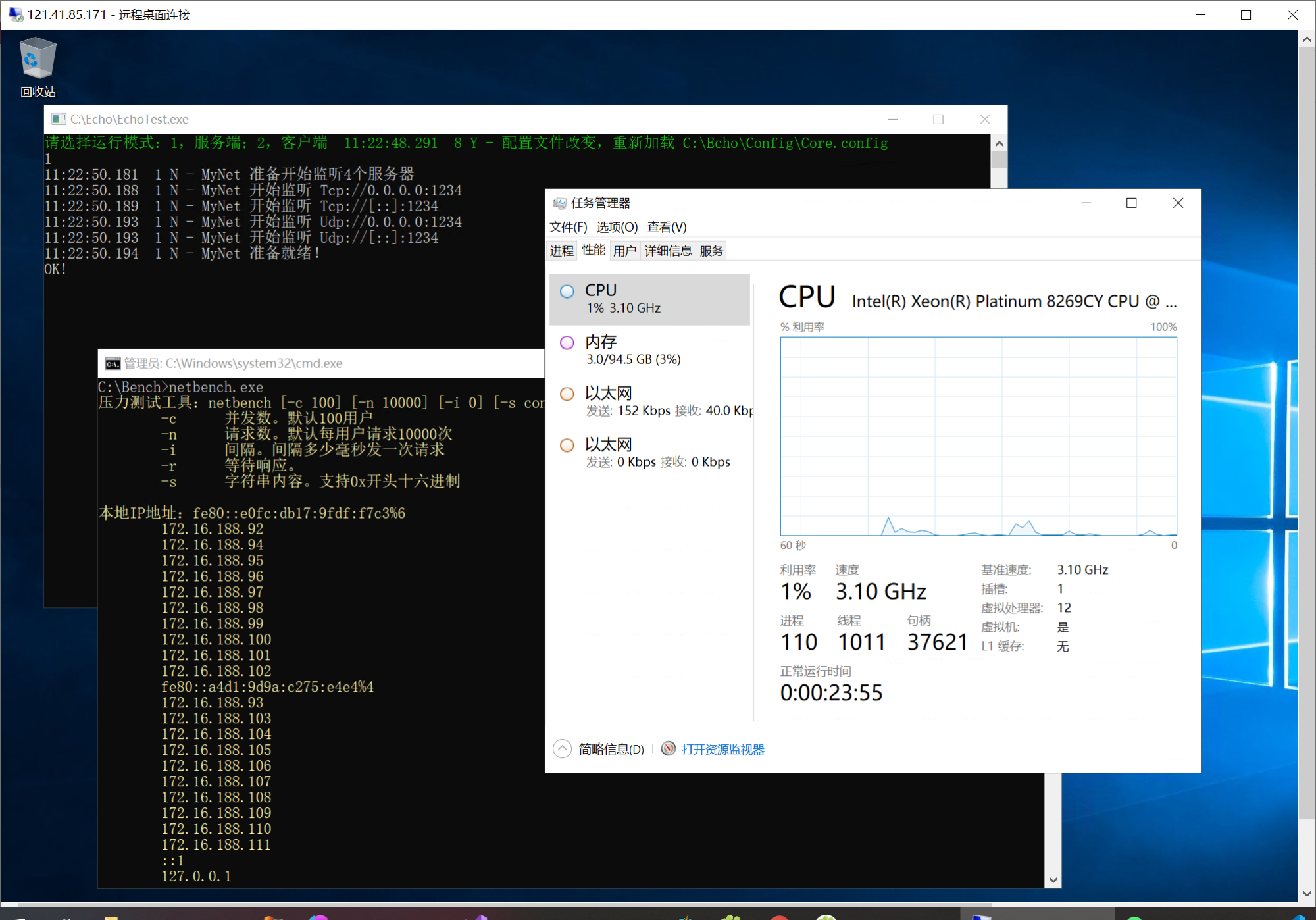This screenshot has height=920, width=1316.
Task: Click the EchoTest.exe window title icon
Action: [x=59, y=119]
